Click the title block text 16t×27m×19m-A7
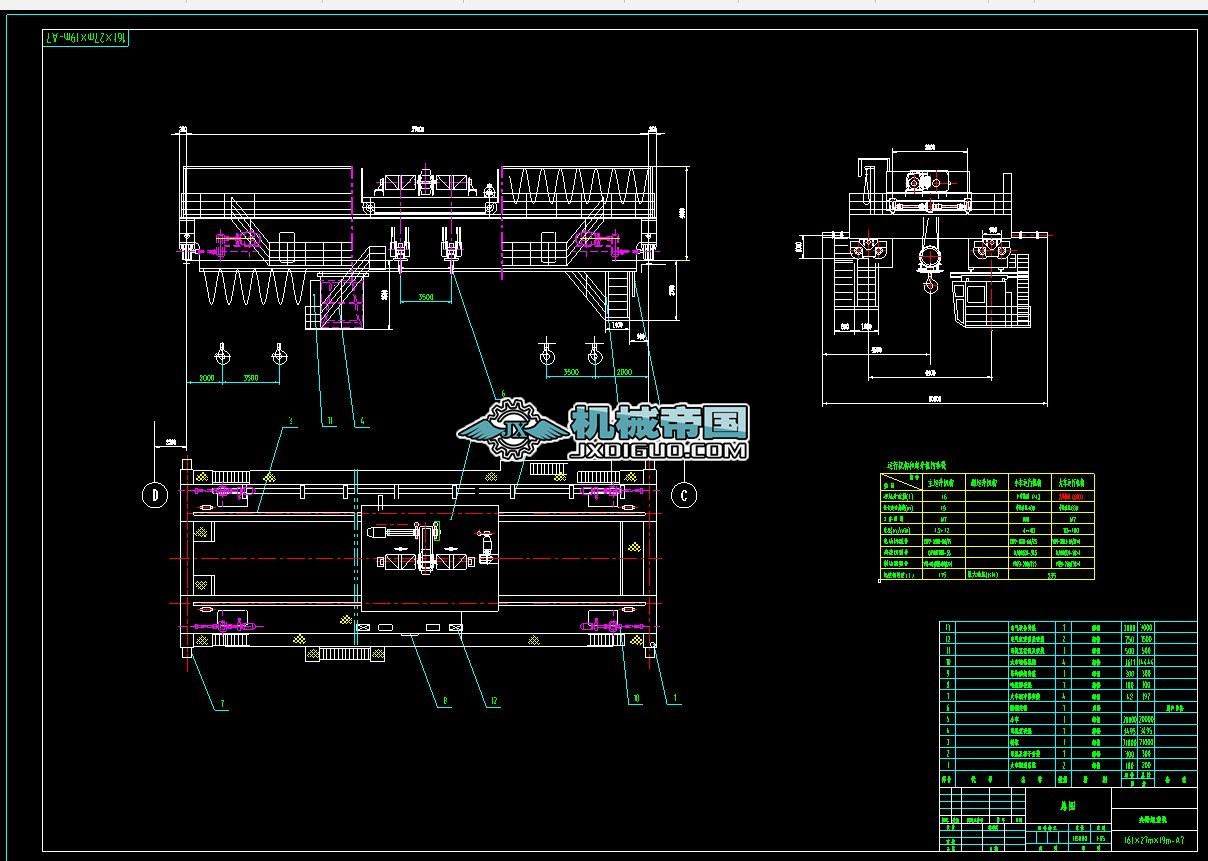The height and width of the screenshot is (861, 1208). (x=1154, y=840)
